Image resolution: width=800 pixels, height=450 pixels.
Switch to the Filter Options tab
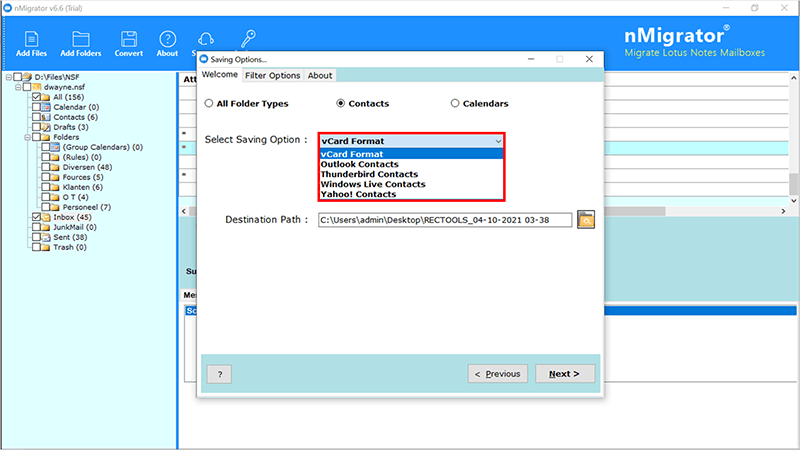click(x=272, y=75)
